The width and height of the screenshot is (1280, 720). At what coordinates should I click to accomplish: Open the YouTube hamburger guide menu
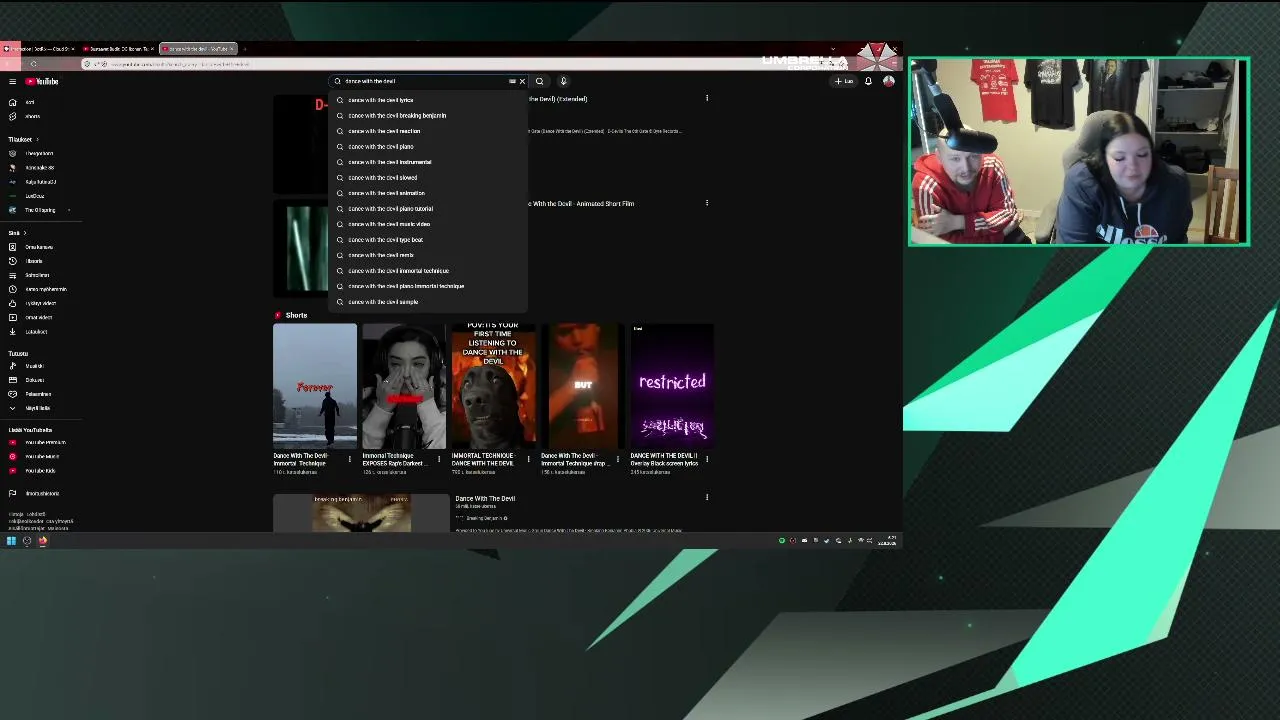[x=12, y=81]
